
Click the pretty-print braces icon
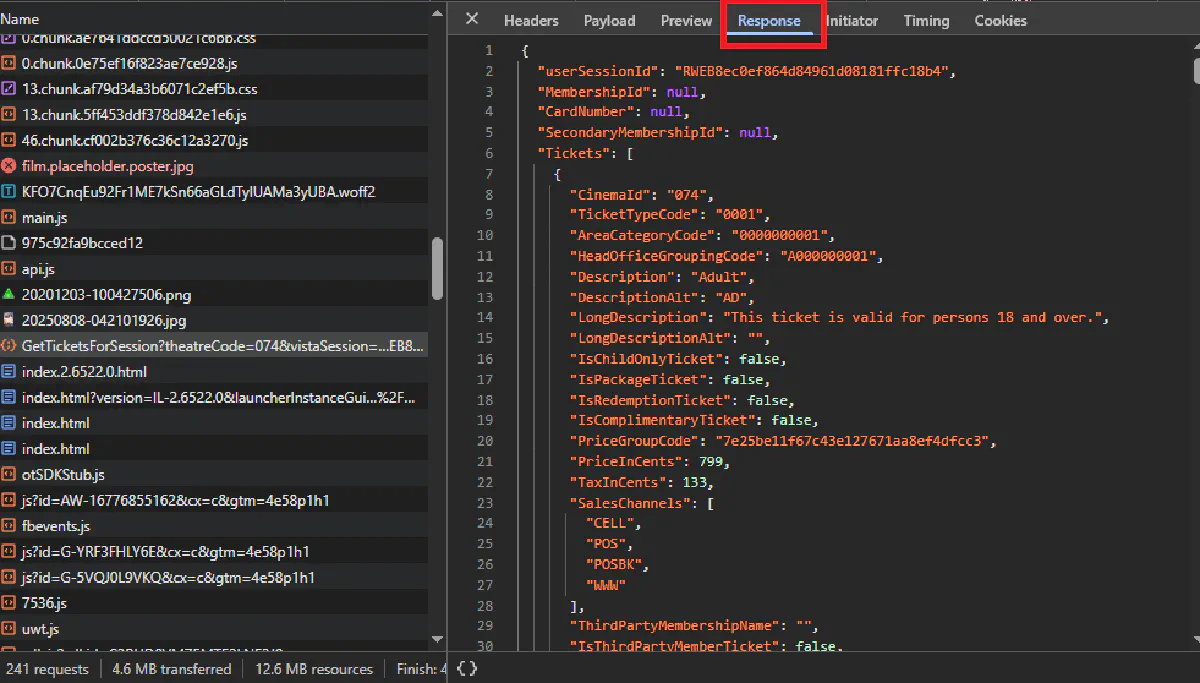(x=467, y=668)
